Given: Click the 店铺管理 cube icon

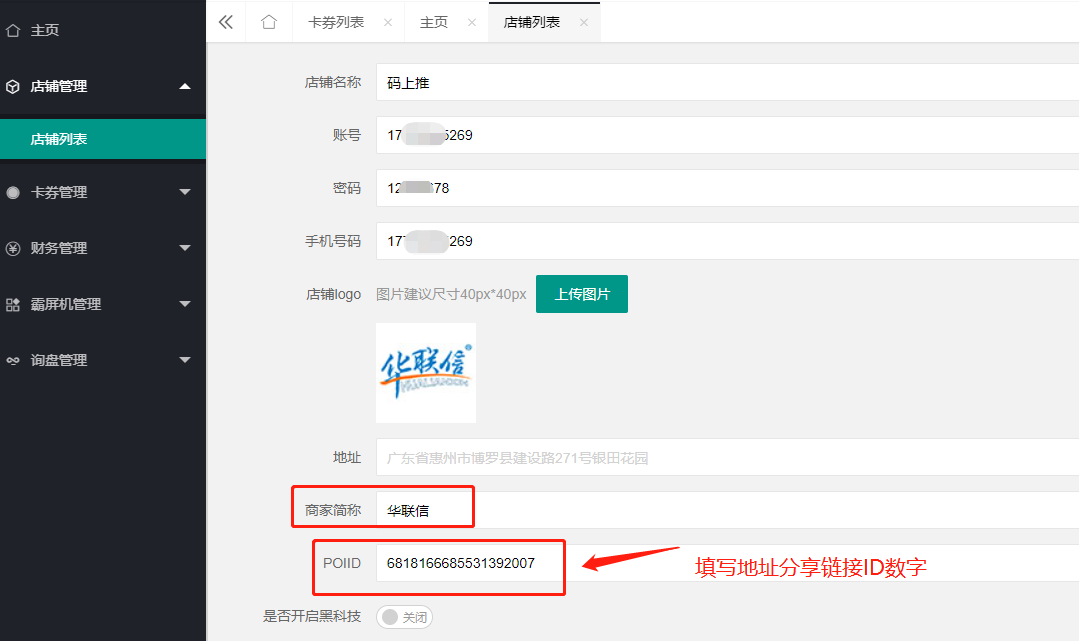Looking at the screenshot, I should [x=12, y=87].
